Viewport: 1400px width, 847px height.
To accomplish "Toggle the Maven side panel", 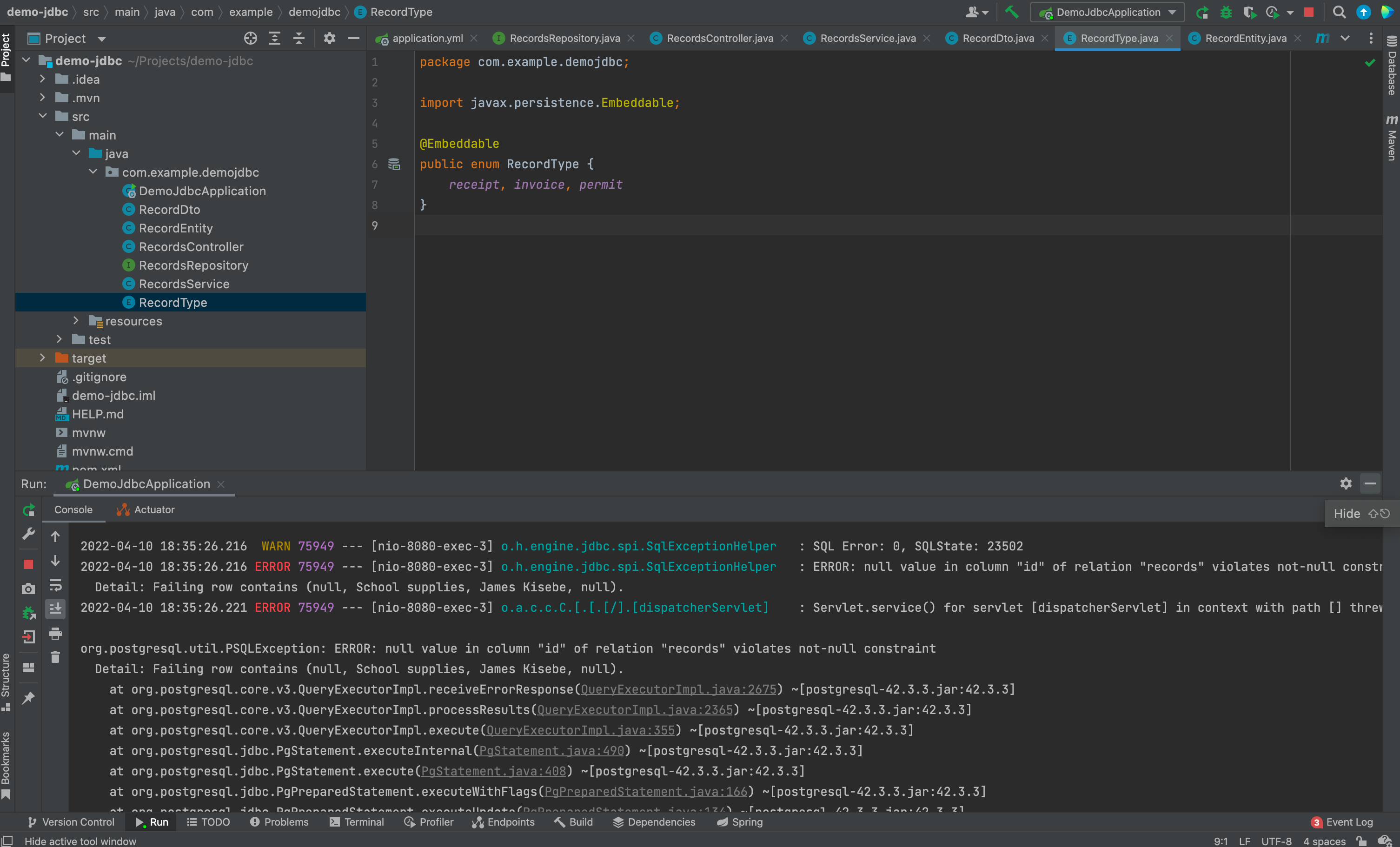I will [1392, 138].
